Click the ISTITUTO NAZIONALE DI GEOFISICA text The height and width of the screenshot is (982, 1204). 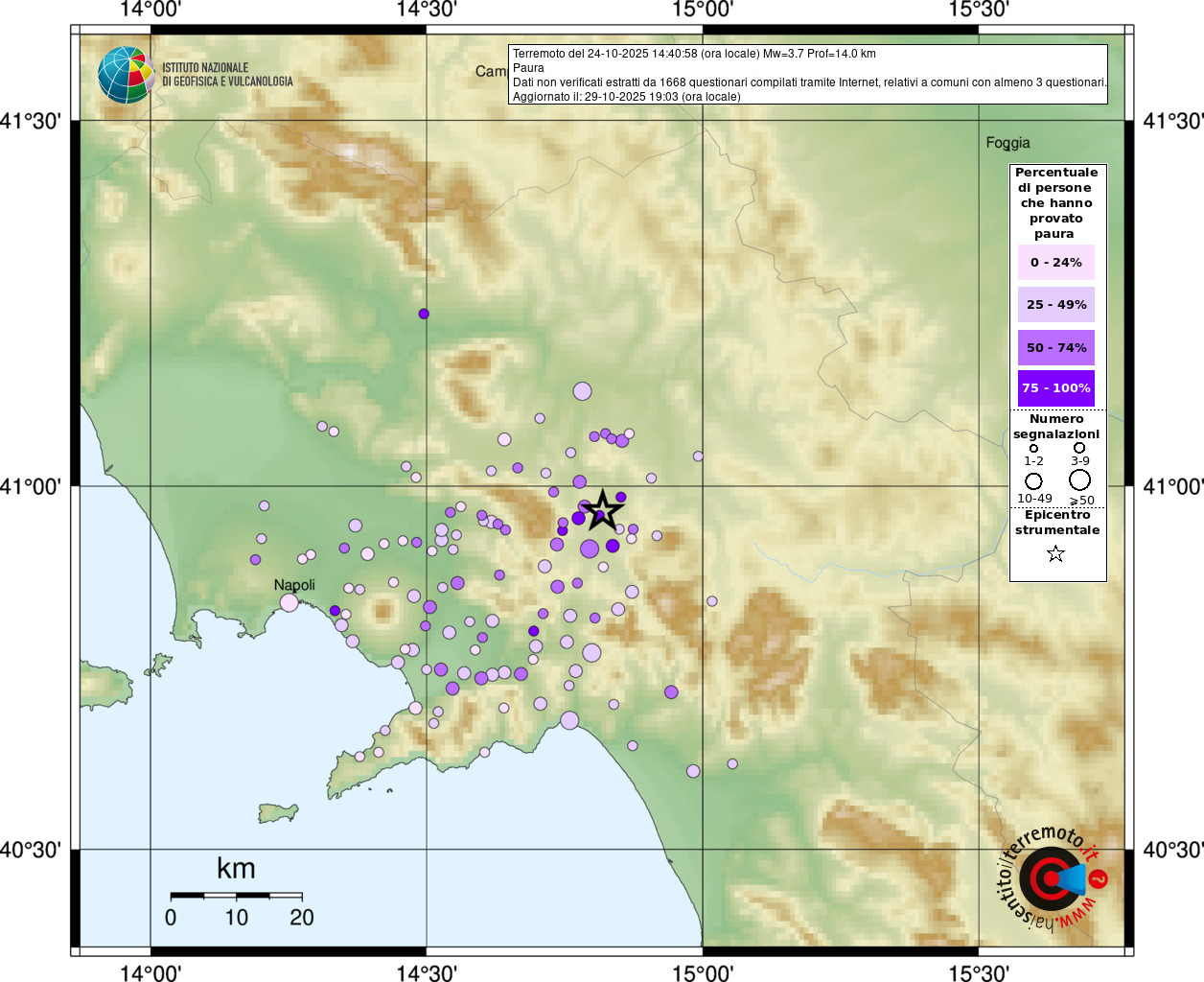[x=227, y=75]
